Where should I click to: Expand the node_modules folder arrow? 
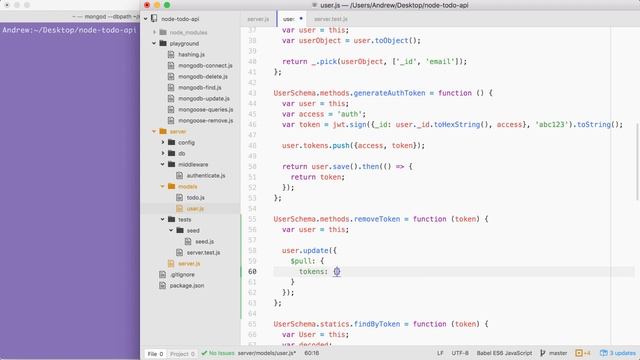(154, 32)
